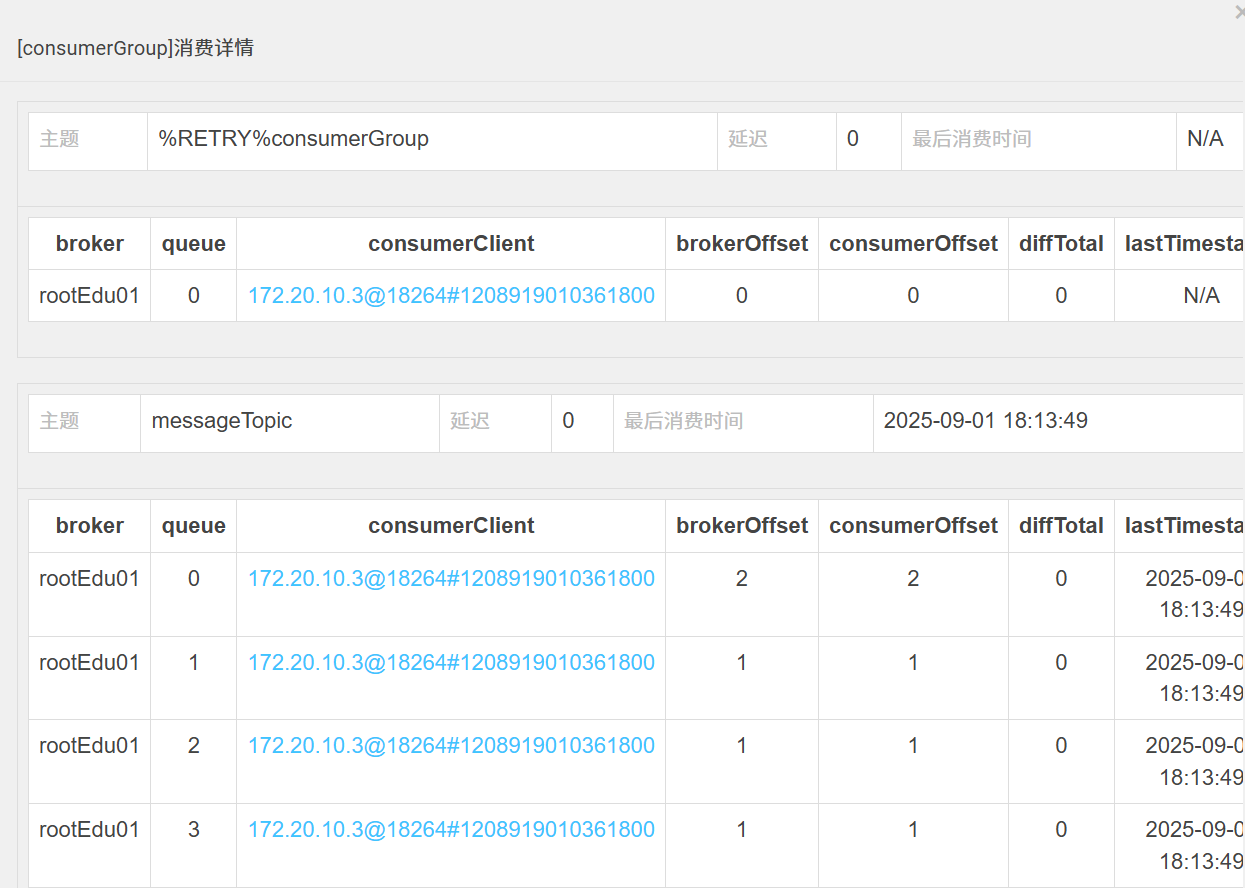The width and height of the screenshot is (1245, 888).
Task: Click diffTotal header in the messageTopic table
Action: (1061, 526)
